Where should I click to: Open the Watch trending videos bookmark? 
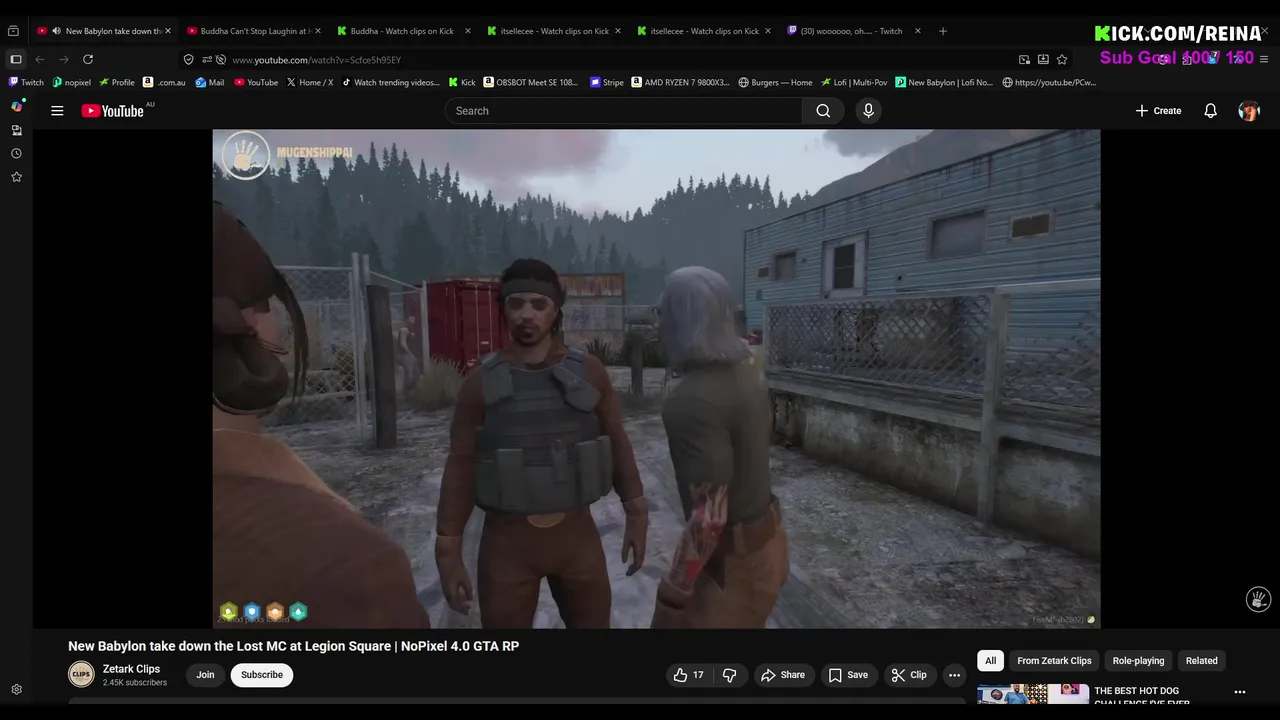(391, 82)
